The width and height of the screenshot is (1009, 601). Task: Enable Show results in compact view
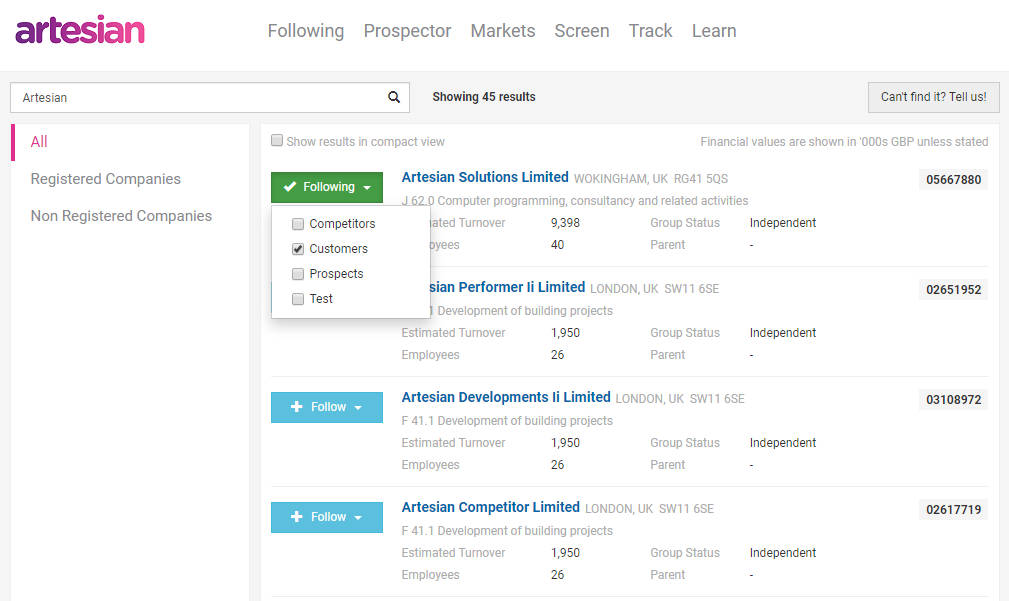[277, 141]
